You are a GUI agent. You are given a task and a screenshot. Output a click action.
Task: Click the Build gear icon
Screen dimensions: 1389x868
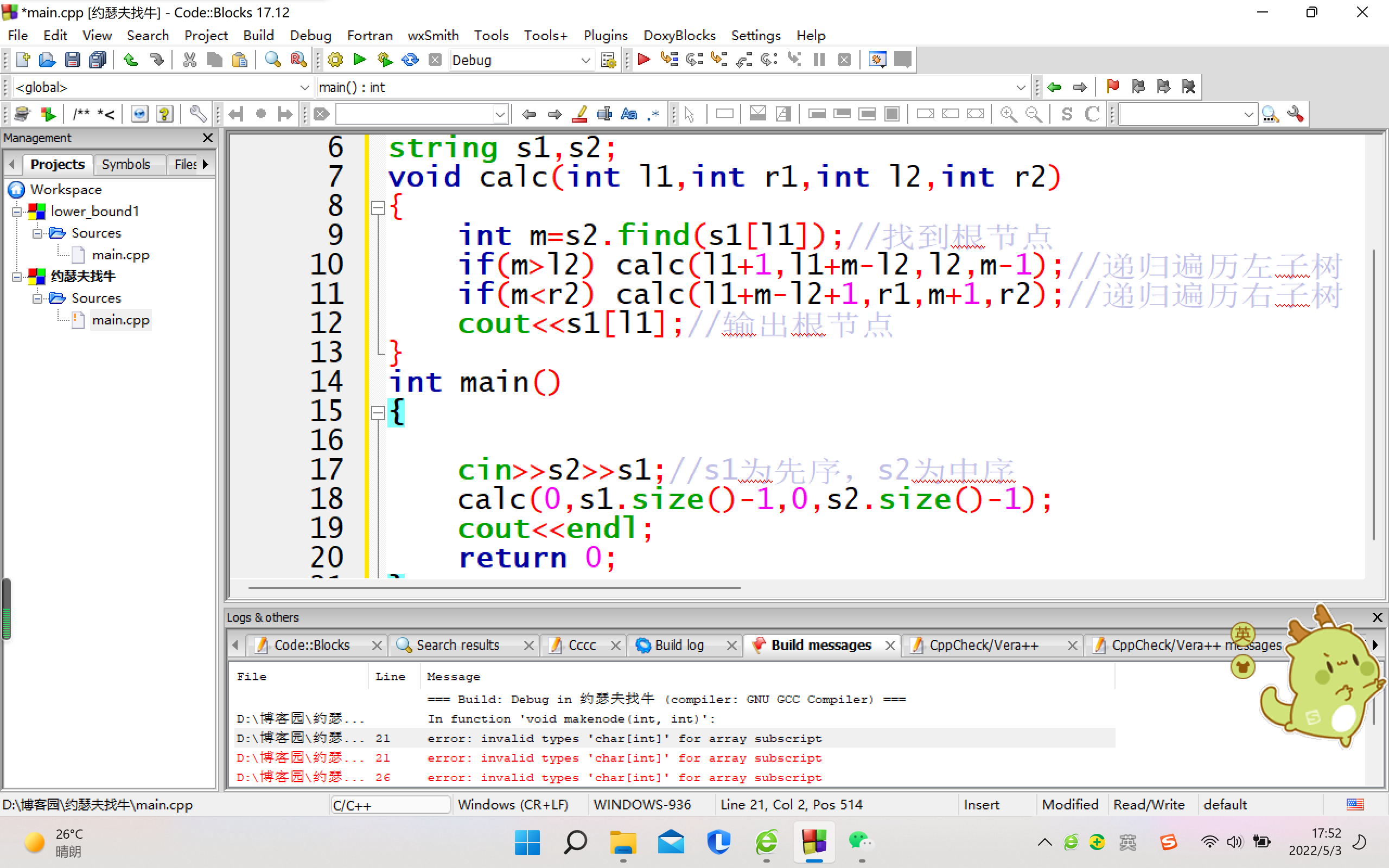(335, 60)
